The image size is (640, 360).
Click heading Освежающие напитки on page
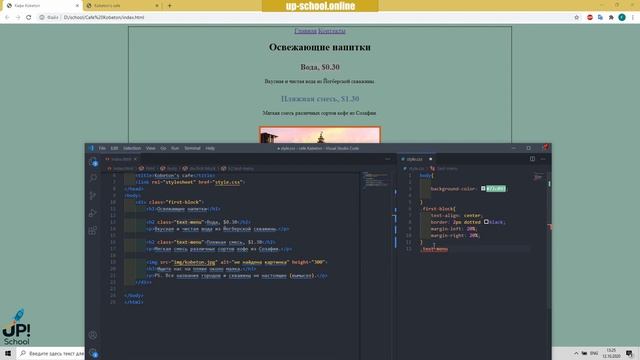[320, 47]
